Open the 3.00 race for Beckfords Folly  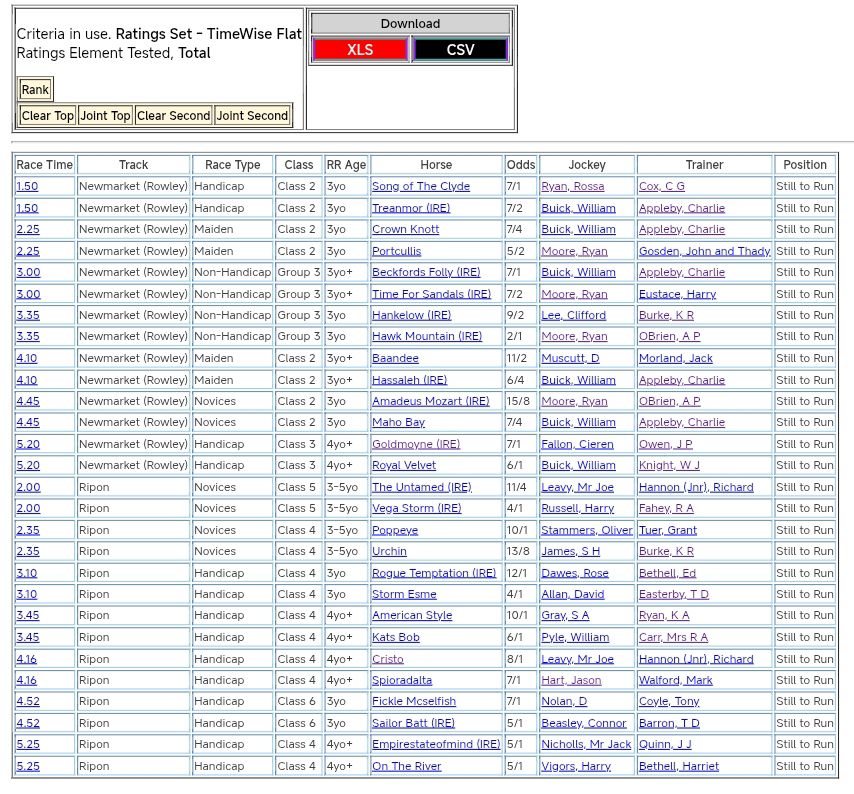click(x=27, y=273)
